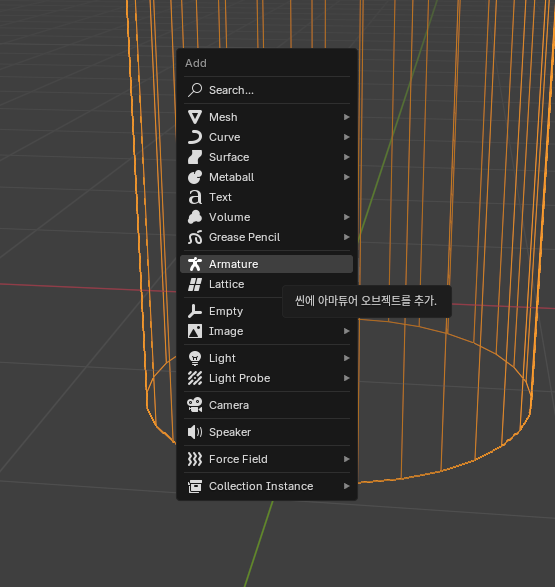Click the Lattice grid icon
The width and height of the screenshot is (555, 587).
point(195,285)
